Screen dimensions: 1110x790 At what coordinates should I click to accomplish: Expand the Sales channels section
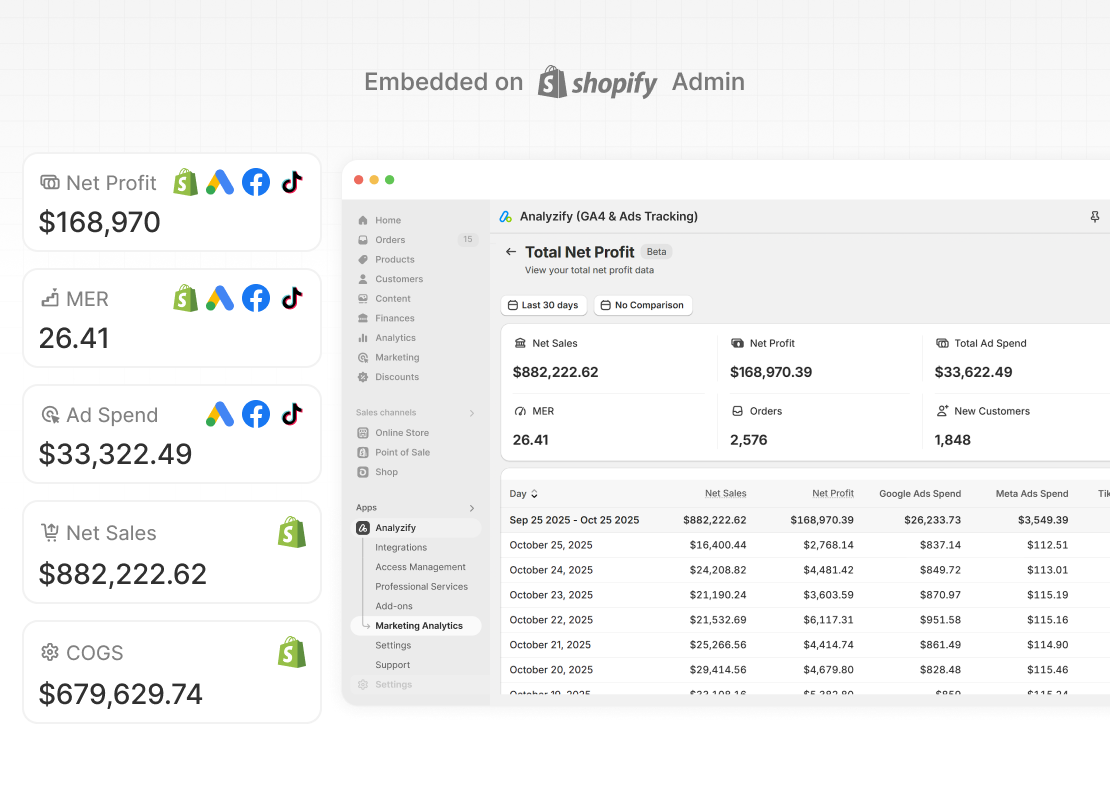473,412
